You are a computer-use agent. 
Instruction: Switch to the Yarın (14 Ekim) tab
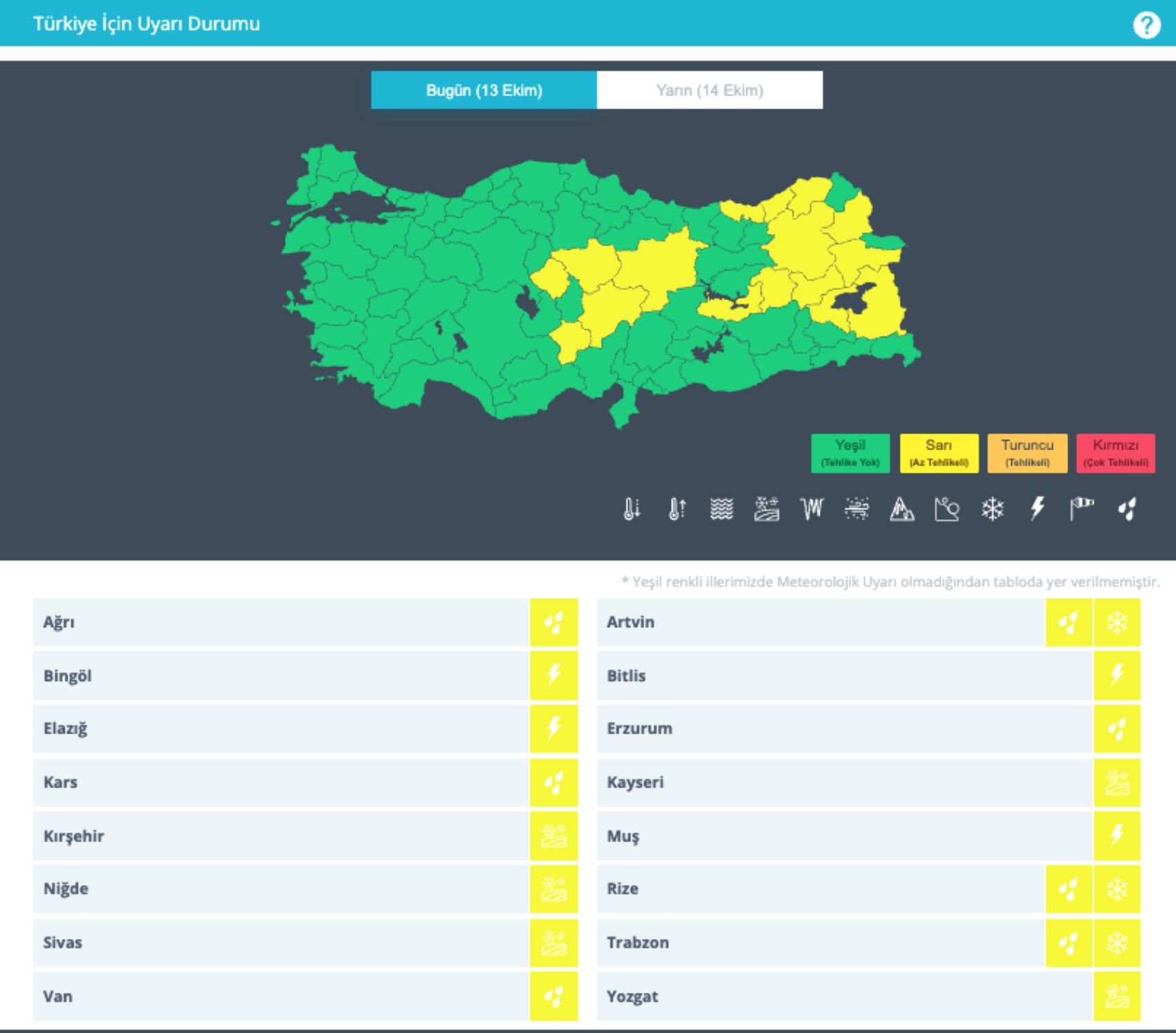pos(709,90)
